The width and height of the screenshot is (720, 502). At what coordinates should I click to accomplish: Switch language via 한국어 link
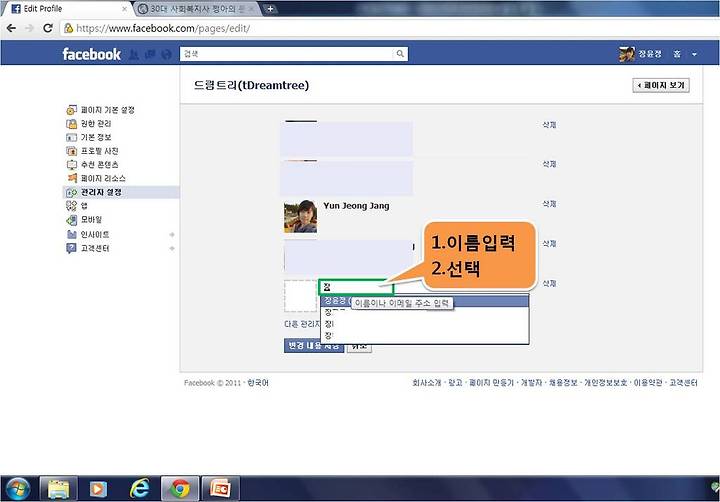[x=258, y=383]
